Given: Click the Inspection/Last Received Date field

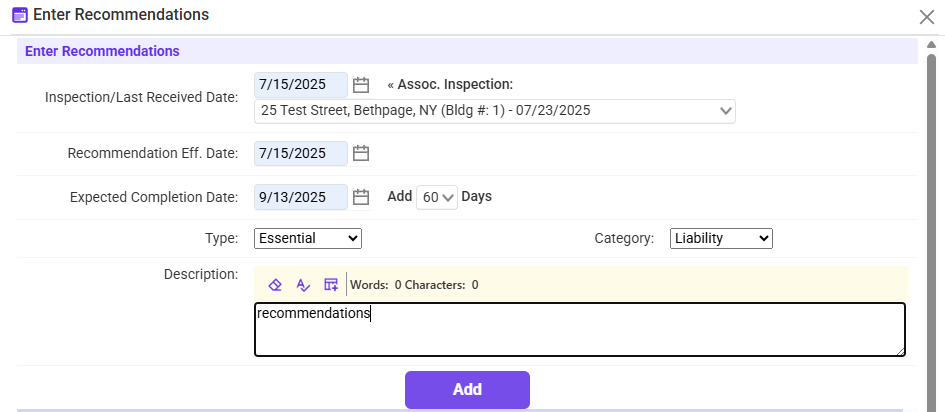Looking at the screenshot, I should click(x=301, y=85).
